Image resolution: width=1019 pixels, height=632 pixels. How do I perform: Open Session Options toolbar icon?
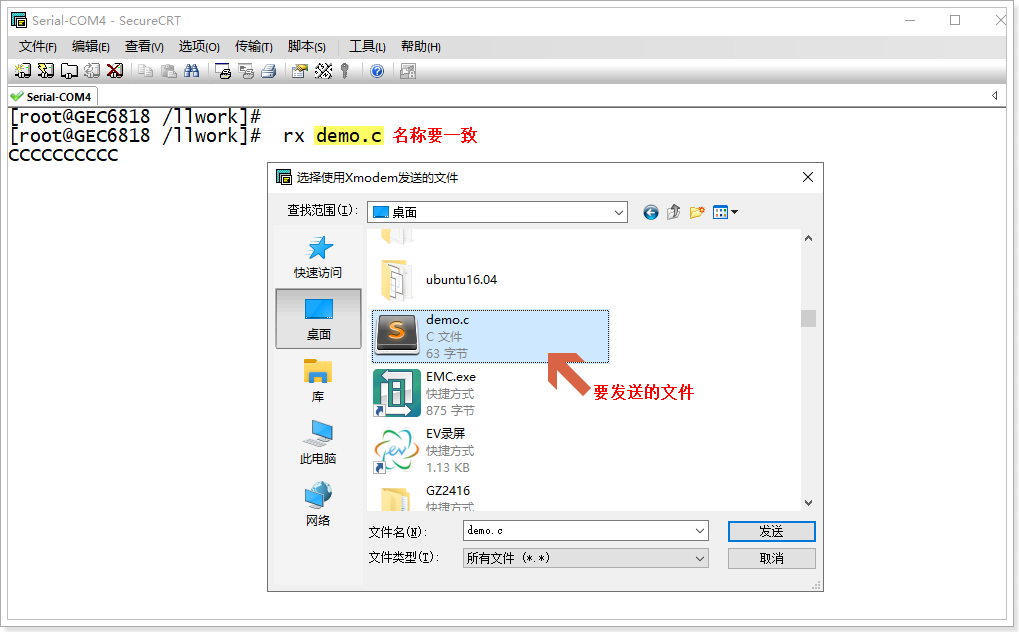click(x=300, y=71)
